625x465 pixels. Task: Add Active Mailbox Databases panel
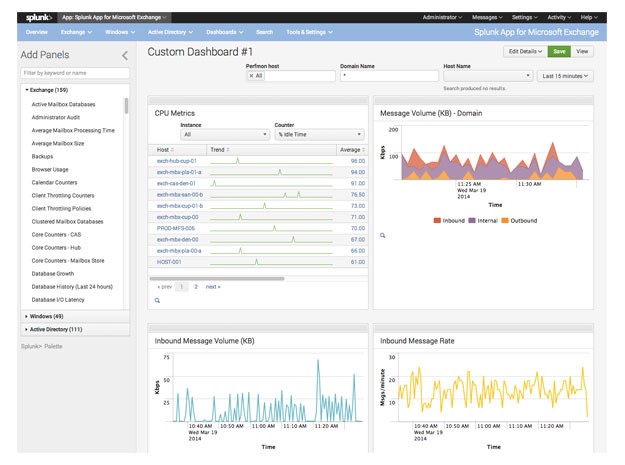63,104
